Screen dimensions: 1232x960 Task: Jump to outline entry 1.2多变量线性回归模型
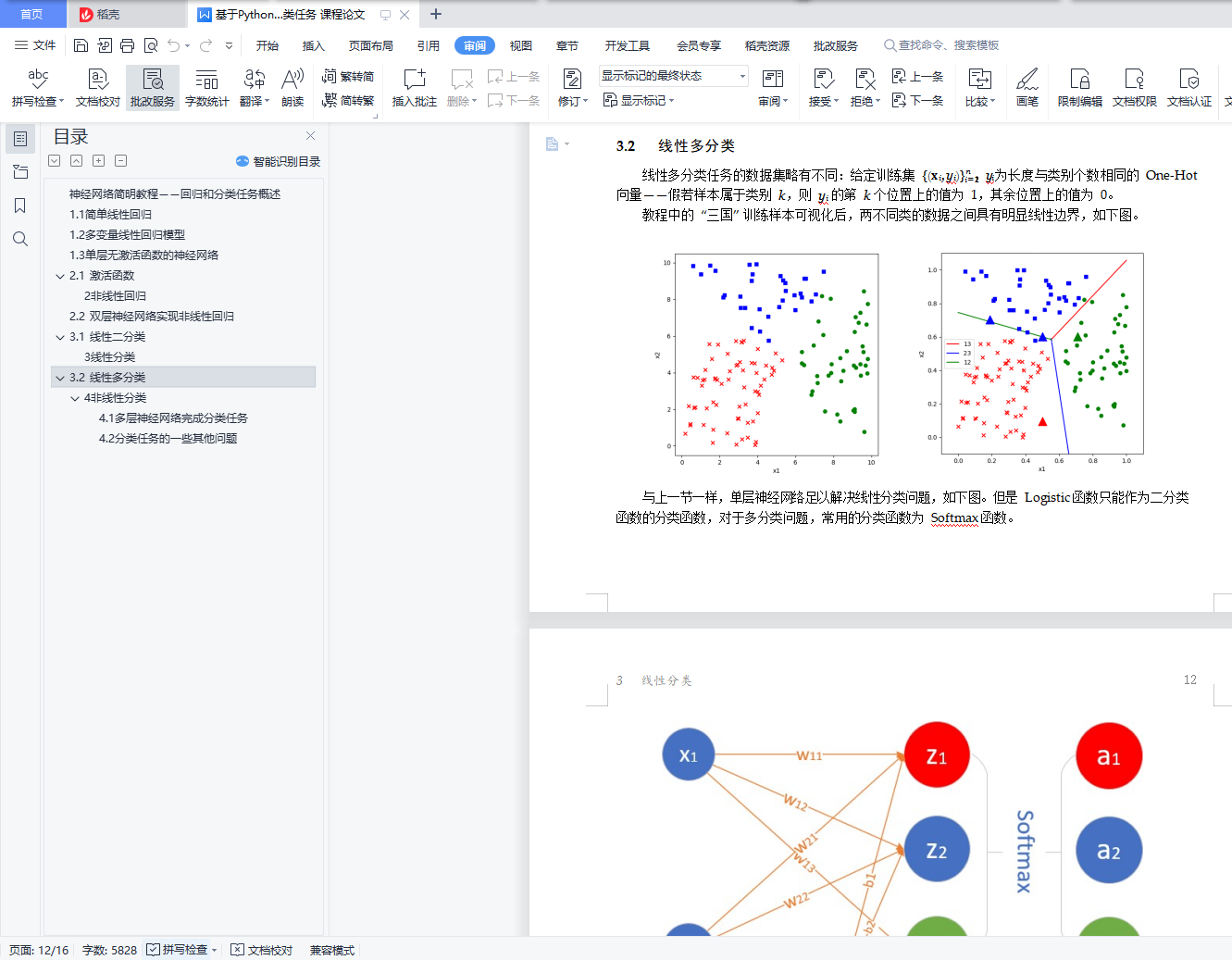click(128, 235)
